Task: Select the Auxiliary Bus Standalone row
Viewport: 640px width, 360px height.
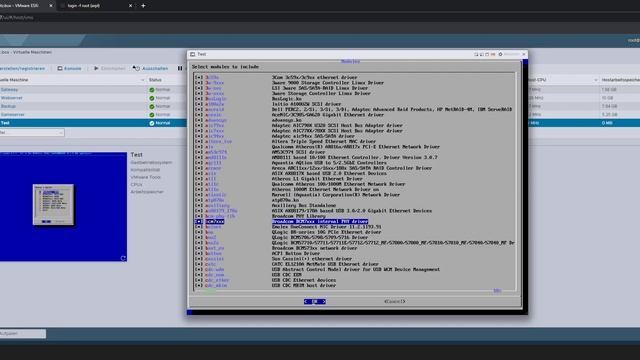Action: click(355, 205)
